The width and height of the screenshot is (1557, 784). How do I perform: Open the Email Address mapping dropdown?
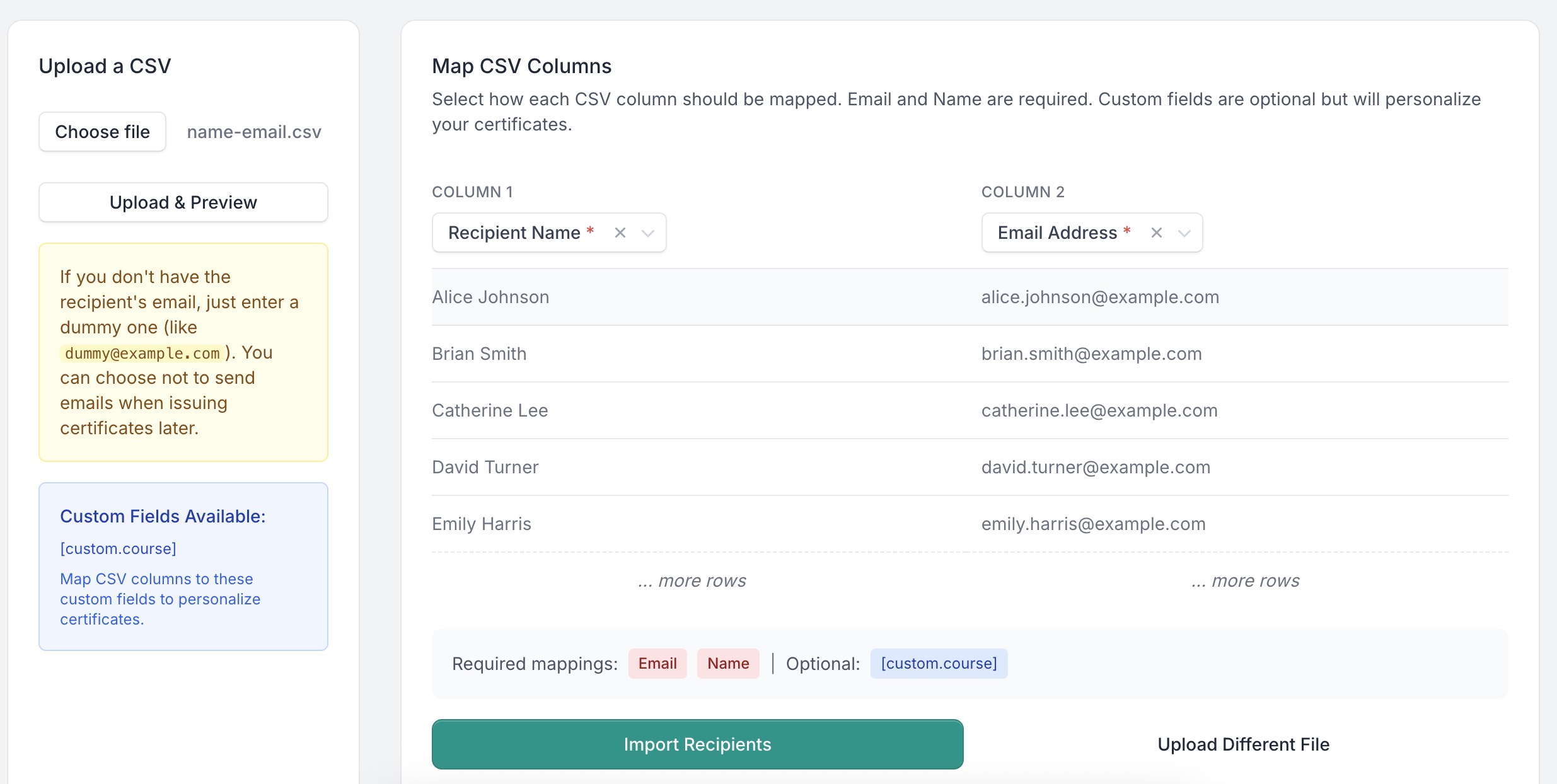tap(1185, 233)
